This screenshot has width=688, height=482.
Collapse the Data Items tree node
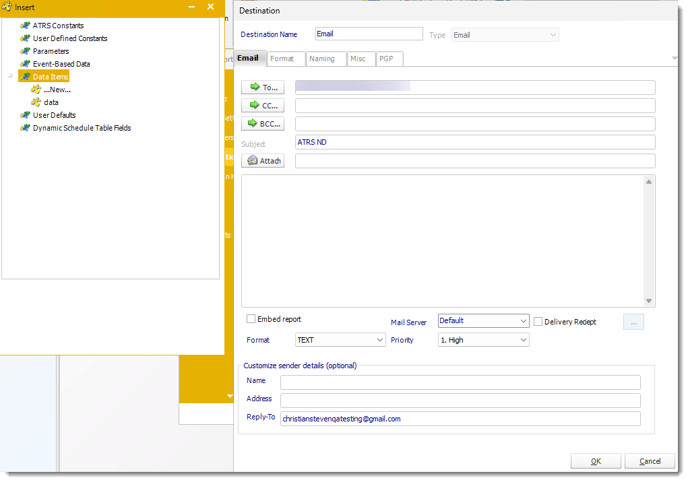pyautogui.click(x=11, y=77)
